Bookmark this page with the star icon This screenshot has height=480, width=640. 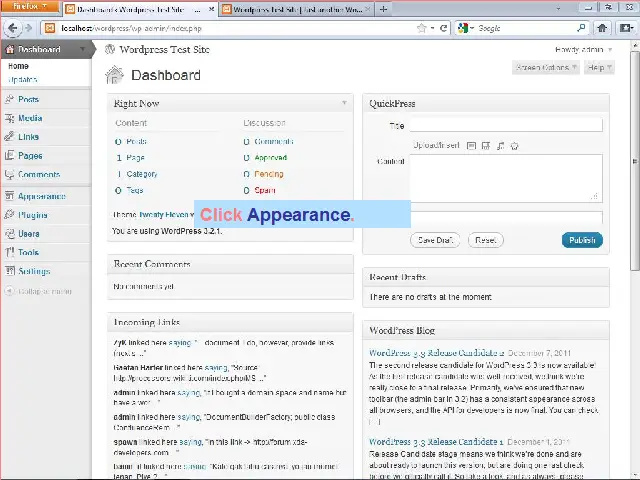(x=422, y=28)
